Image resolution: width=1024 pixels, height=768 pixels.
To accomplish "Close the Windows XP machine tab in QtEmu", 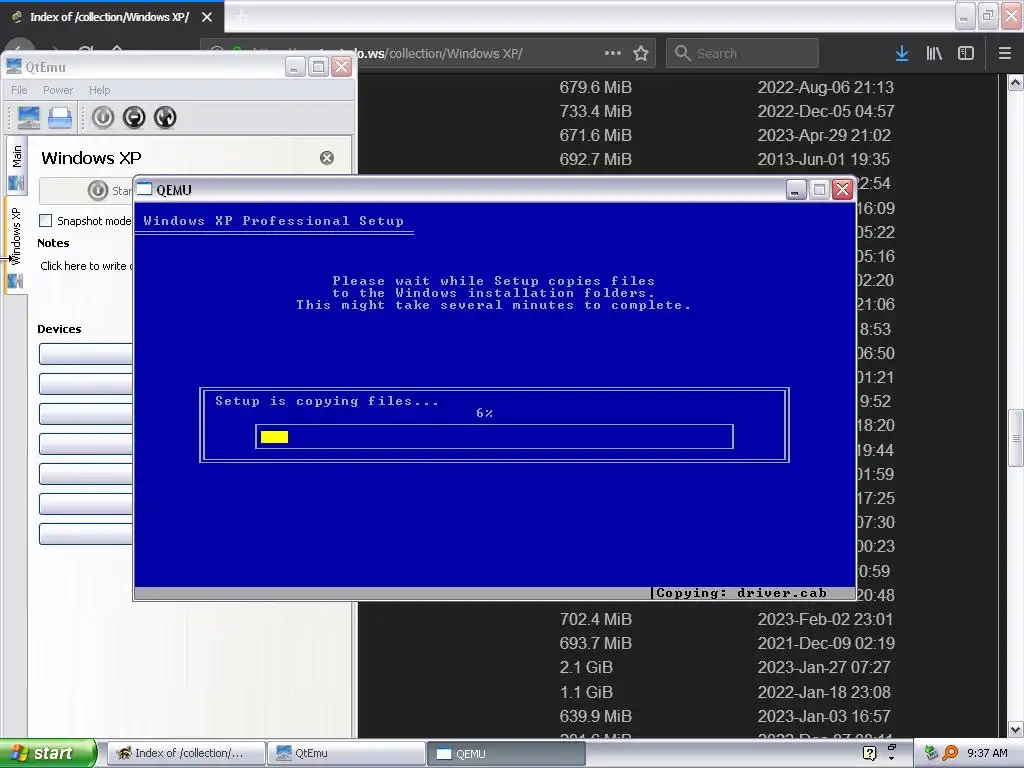I will pyautogui.click(x=327, y=158).
